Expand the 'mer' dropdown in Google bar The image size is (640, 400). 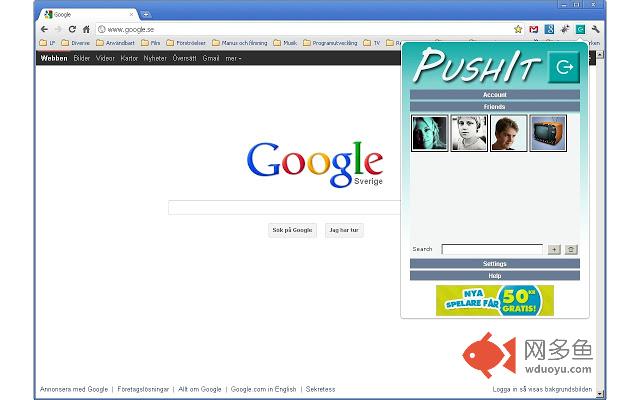pos(233,58)
